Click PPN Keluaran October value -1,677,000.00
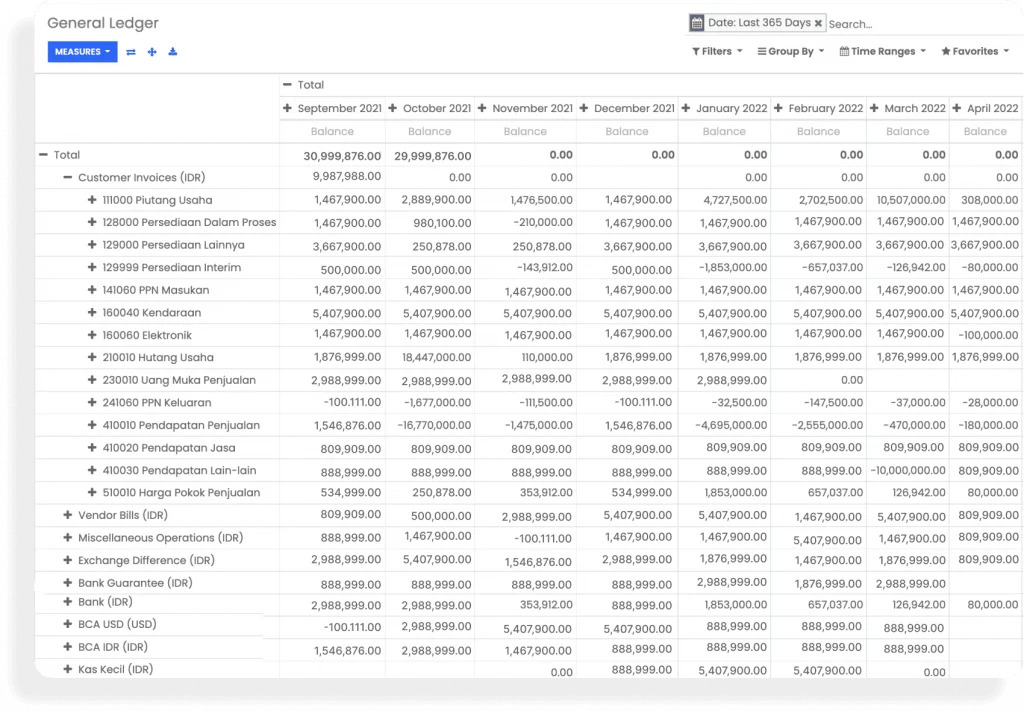Screen dimensions: 1024x713 pyautogui.click(x=438, y=403)
